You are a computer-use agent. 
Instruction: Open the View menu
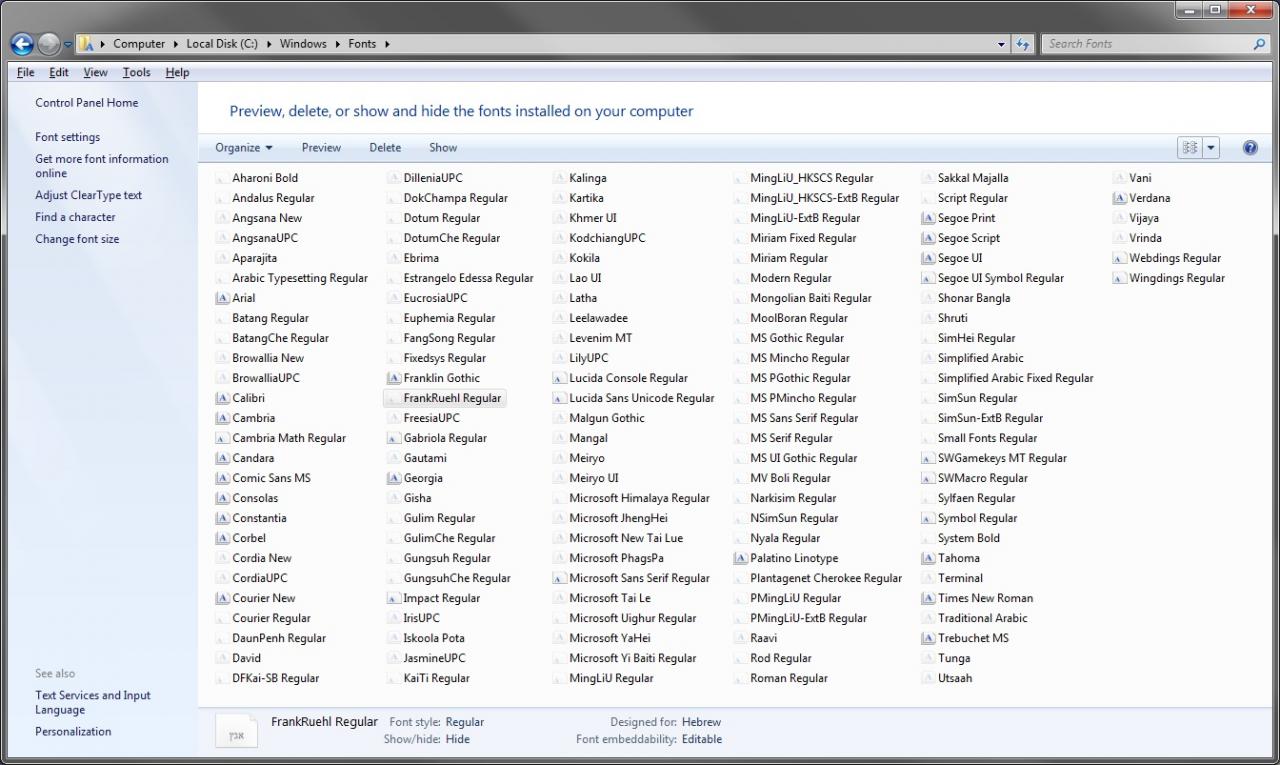[x=96, y=72]
